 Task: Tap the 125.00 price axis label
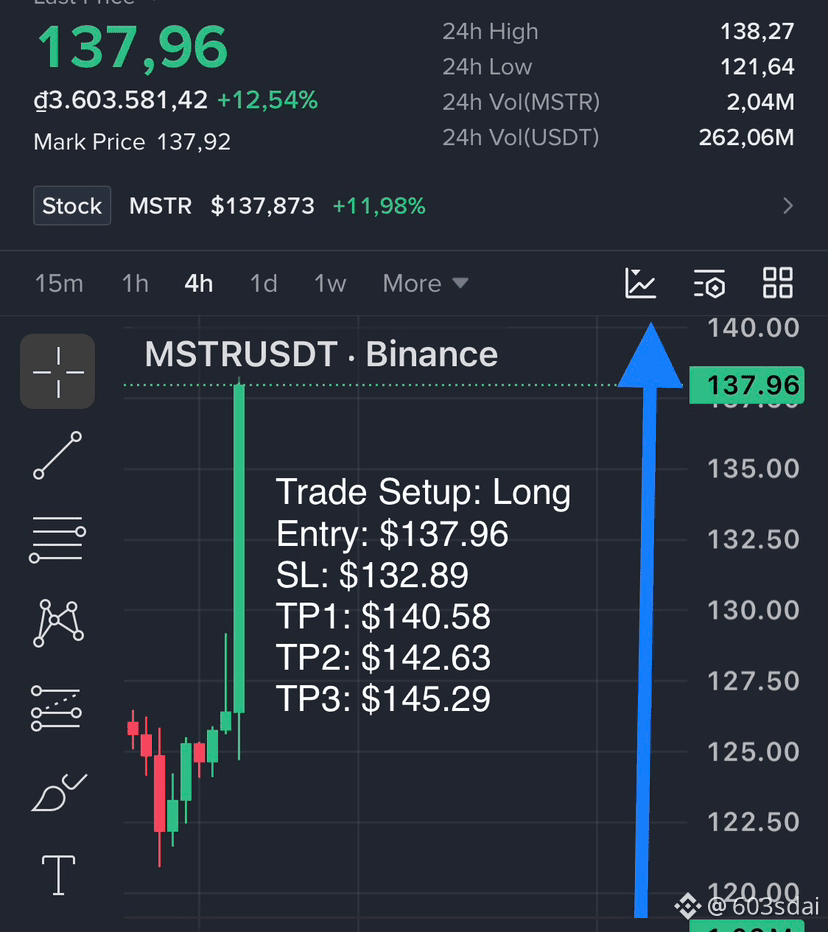pyautogui.click(x=753, y=752)
